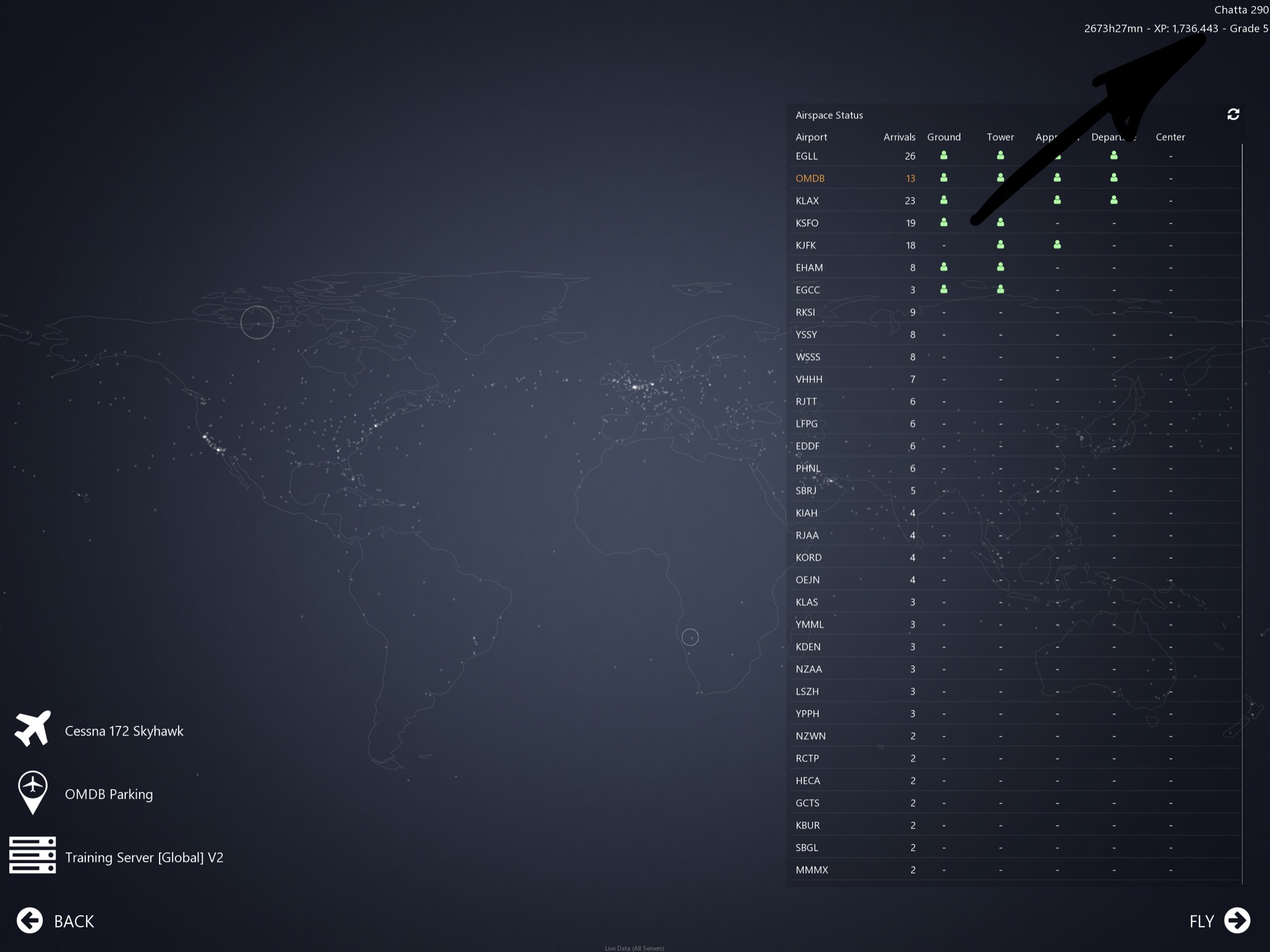Screen dimensions: 1270x952
Task: Click the Chatta 290 profile text
Action: 1240,10
